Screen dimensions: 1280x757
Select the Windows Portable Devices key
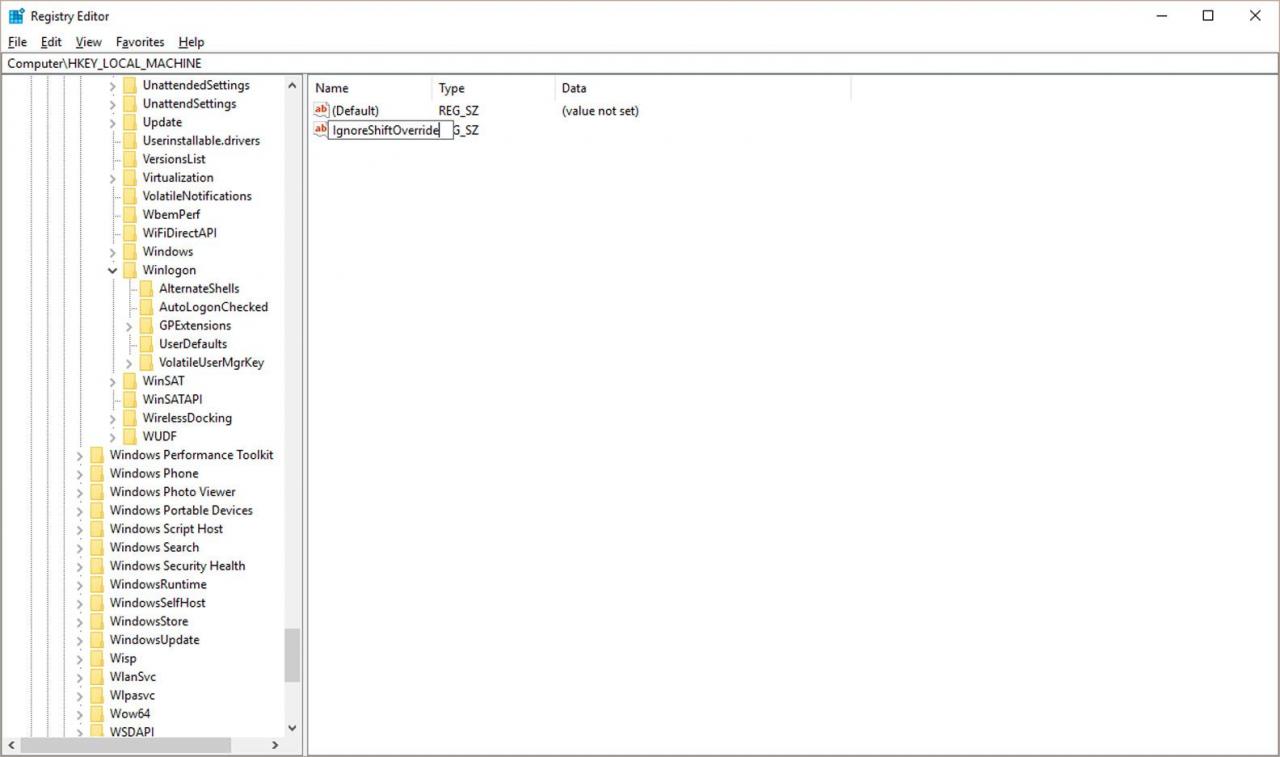(x=181, y=510)
